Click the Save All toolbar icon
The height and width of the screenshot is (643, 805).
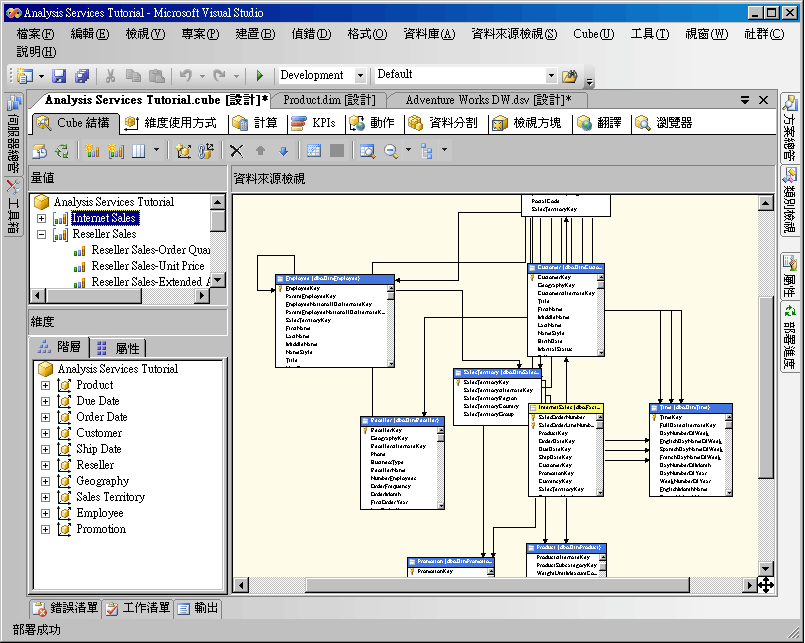(x=82, y=76)
